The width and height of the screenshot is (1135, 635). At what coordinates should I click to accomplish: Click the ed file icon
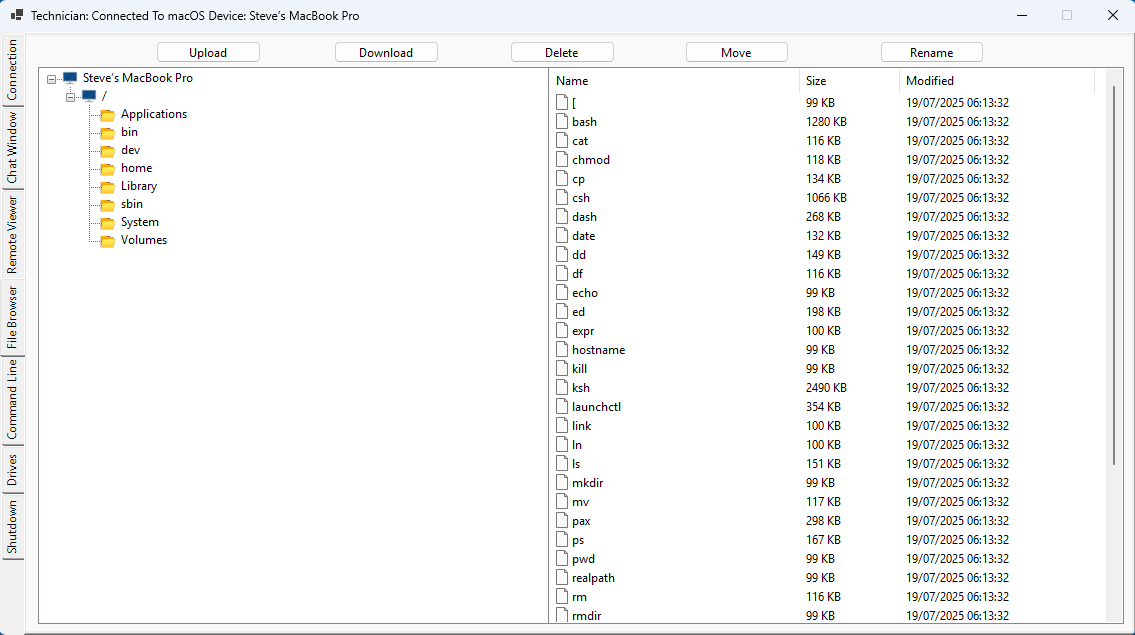click(x=562, y=311)
